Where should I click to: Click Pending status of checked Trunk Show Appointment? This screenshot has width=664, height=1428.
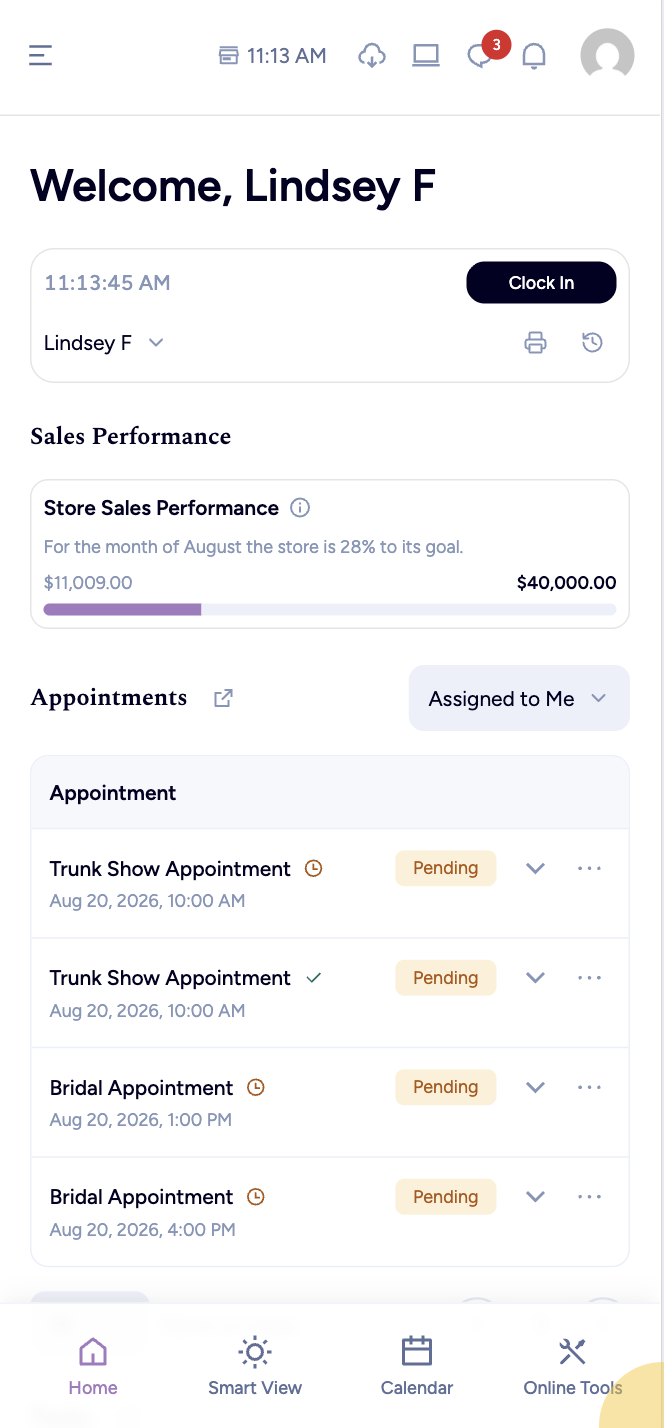[445, 977]
